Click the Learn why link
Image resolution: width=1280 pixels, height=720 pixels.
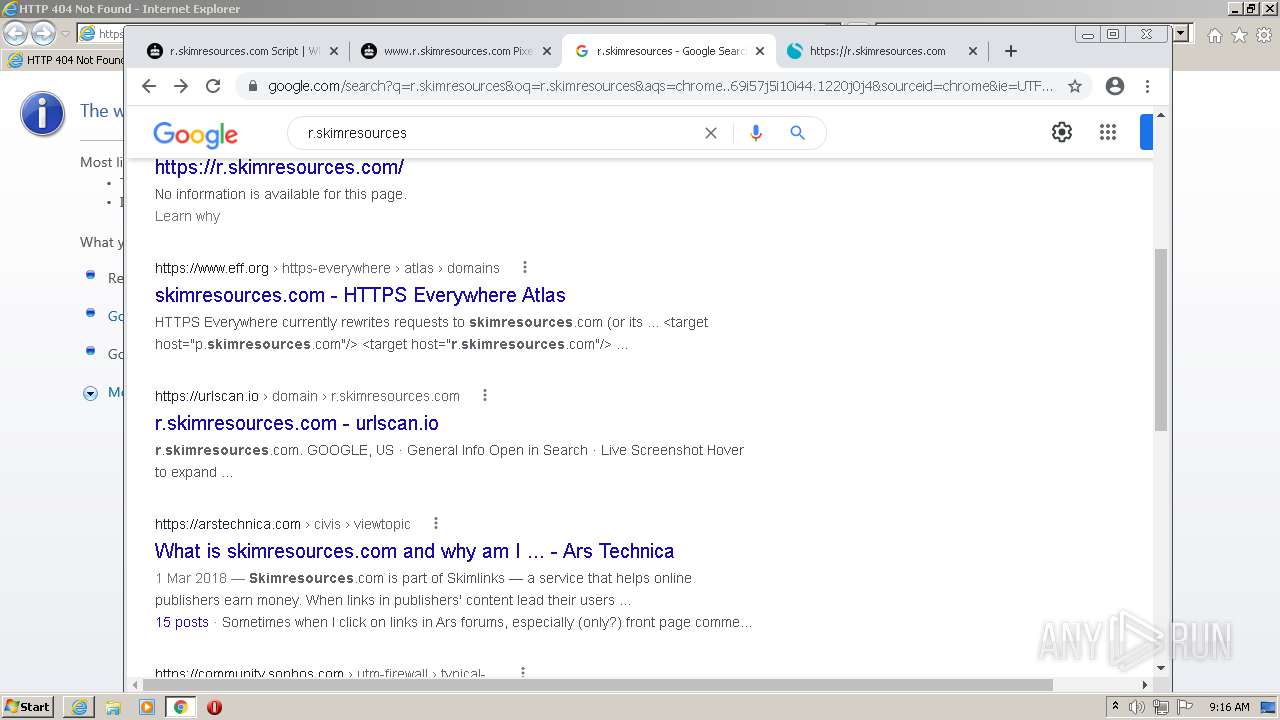[x=187, y=216]
